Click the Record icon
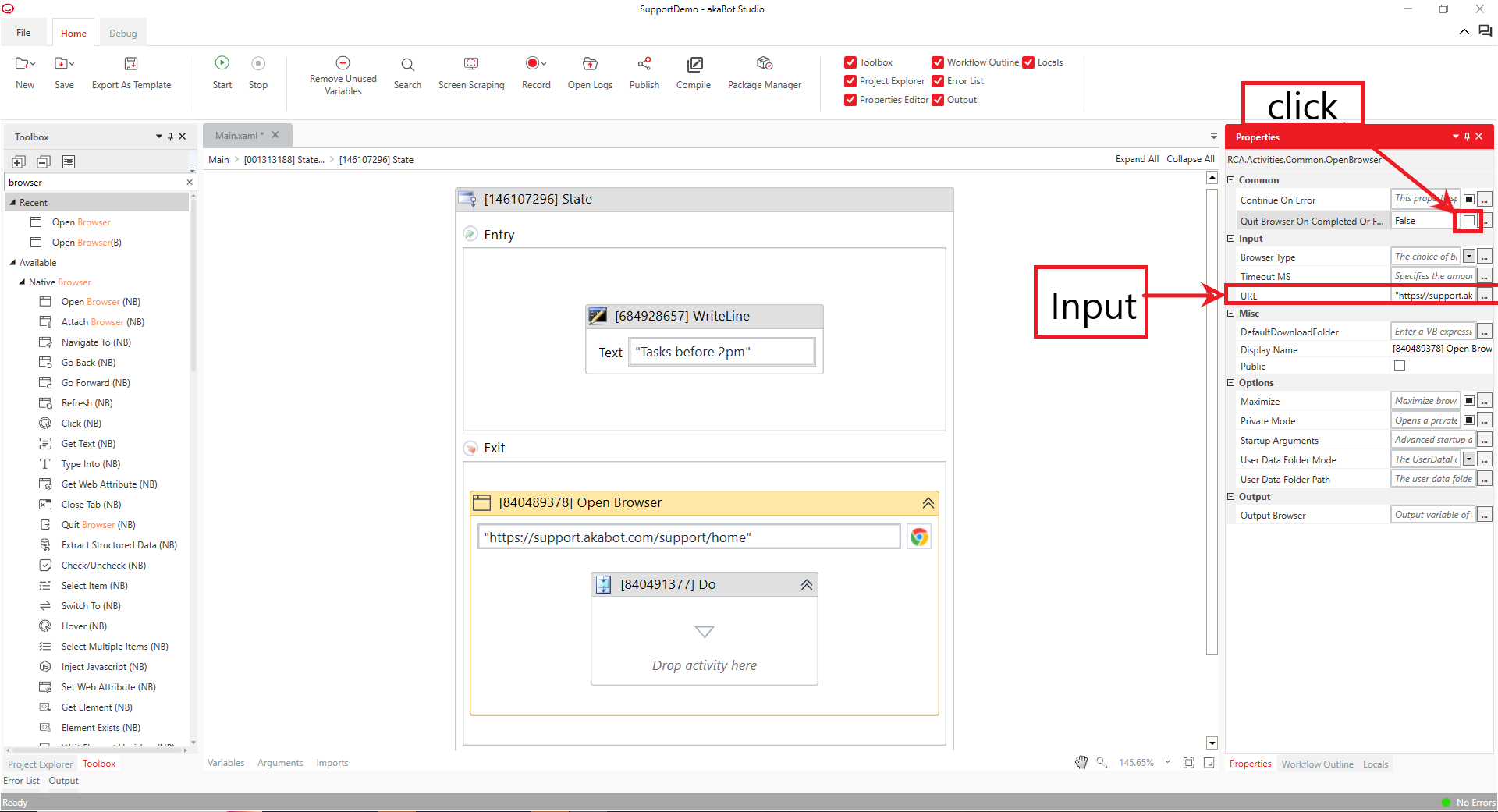 tap(535, 63)
